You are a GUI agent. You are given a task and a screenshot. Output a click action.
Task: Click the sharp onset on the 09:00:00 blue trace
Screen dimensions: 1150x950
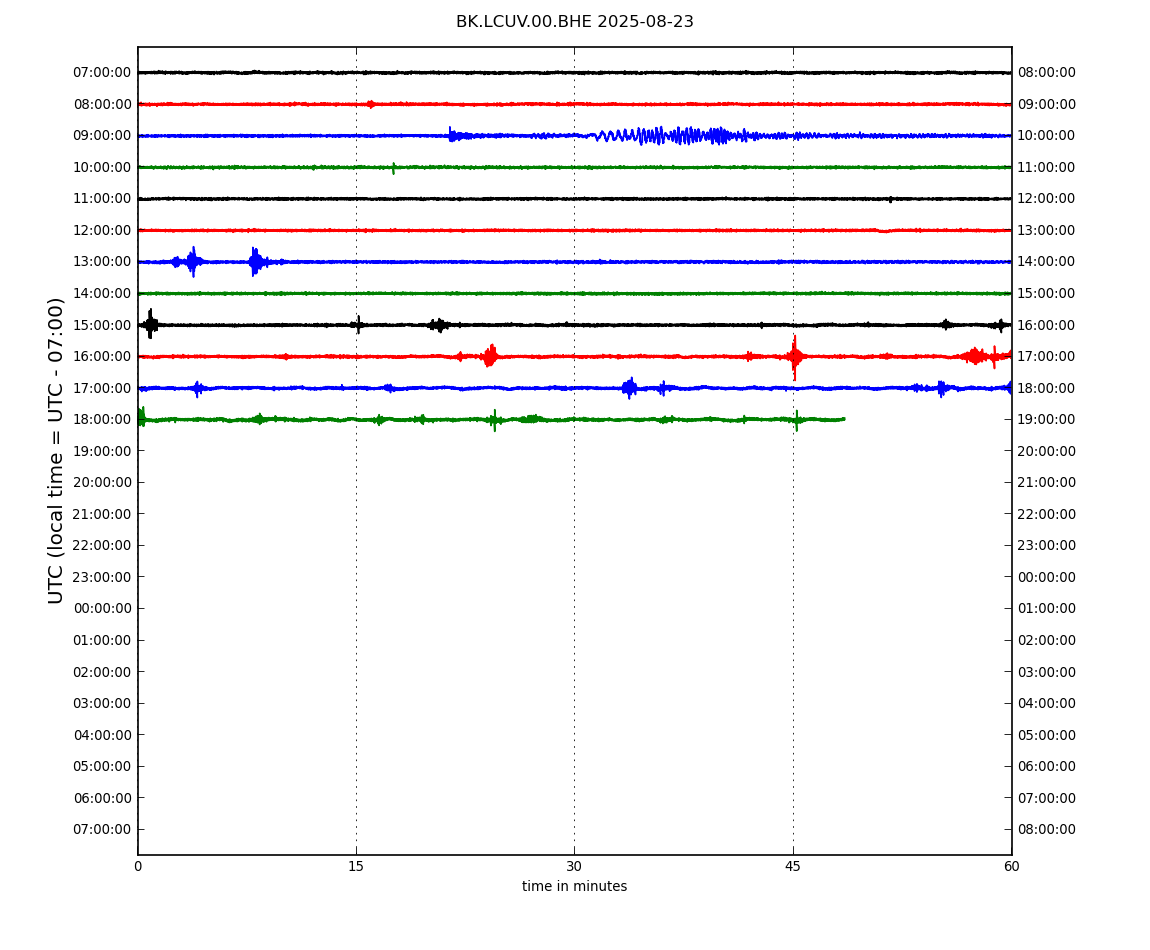tap(451, 134)
